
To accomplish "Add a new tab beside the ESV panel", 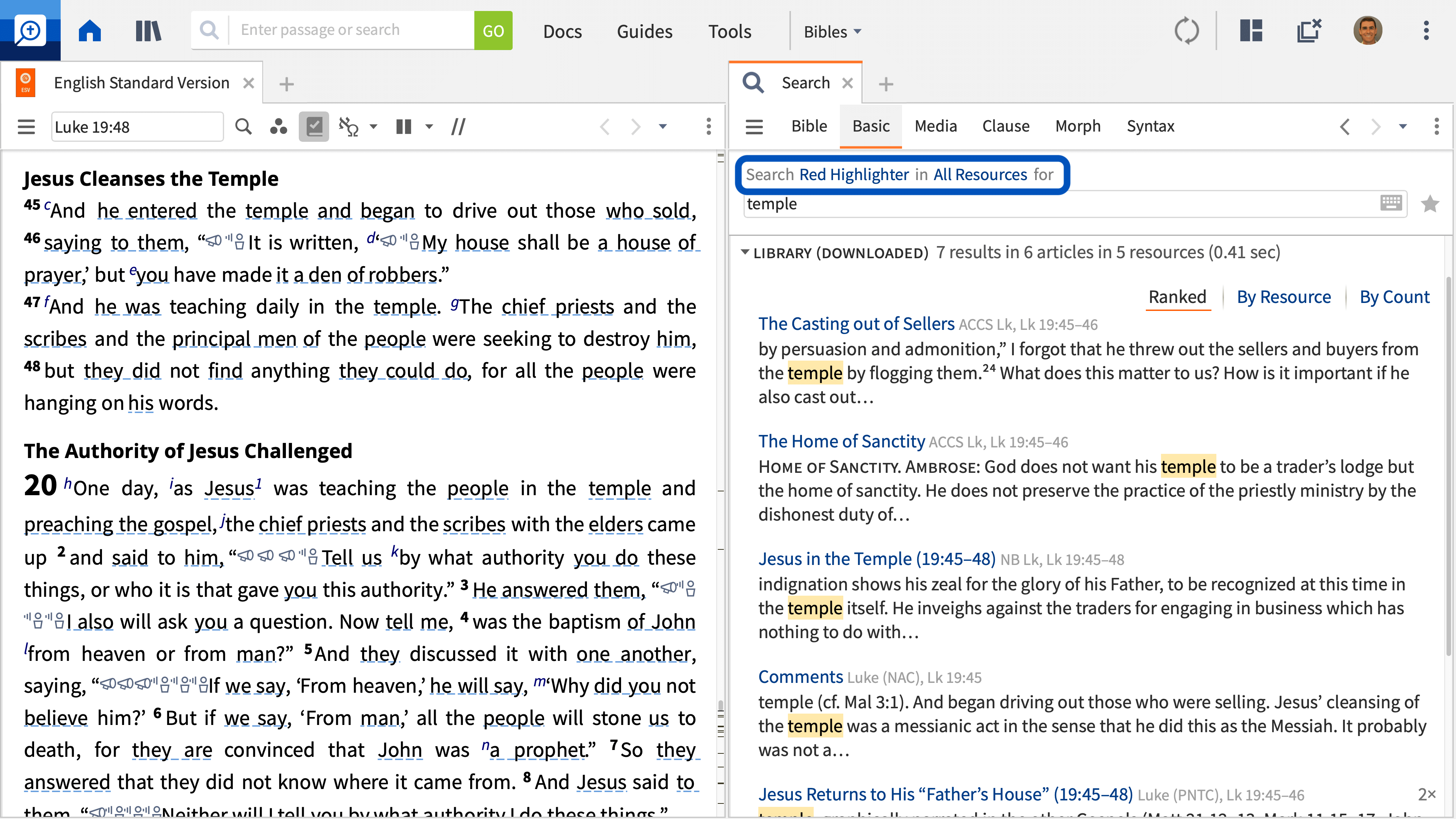I will click(x=287, y=84).
